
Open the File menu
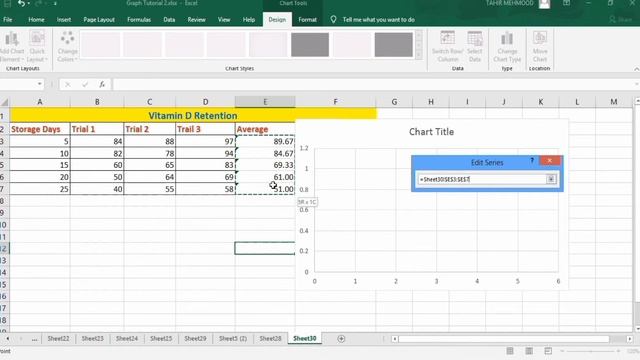[x=8, y=20]
